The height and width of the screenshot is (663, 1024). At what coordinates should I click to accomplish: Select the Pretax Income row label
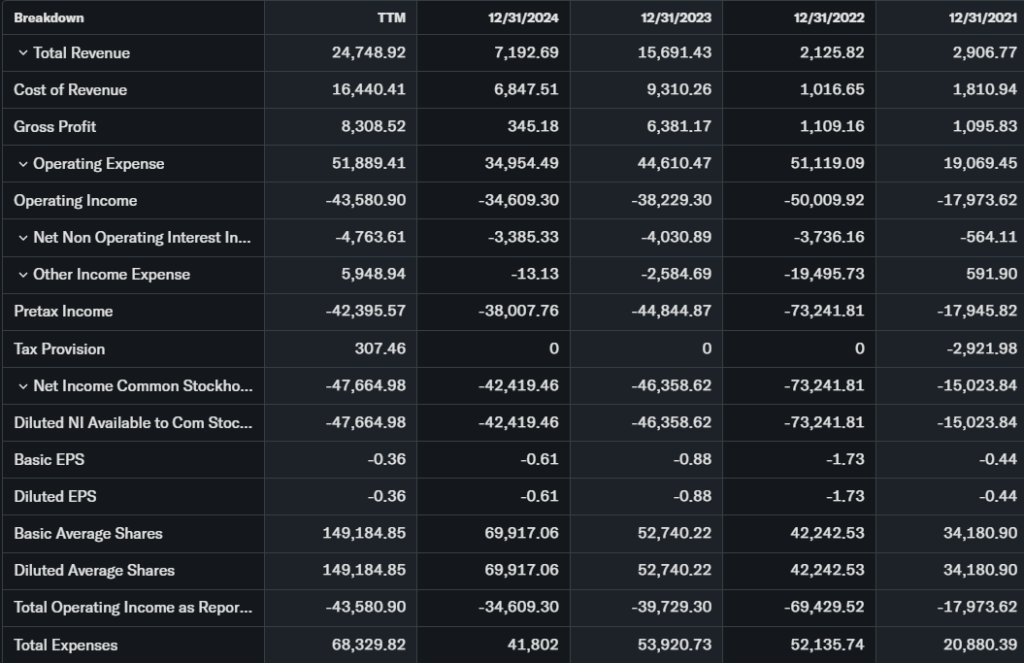coord(63,312)
